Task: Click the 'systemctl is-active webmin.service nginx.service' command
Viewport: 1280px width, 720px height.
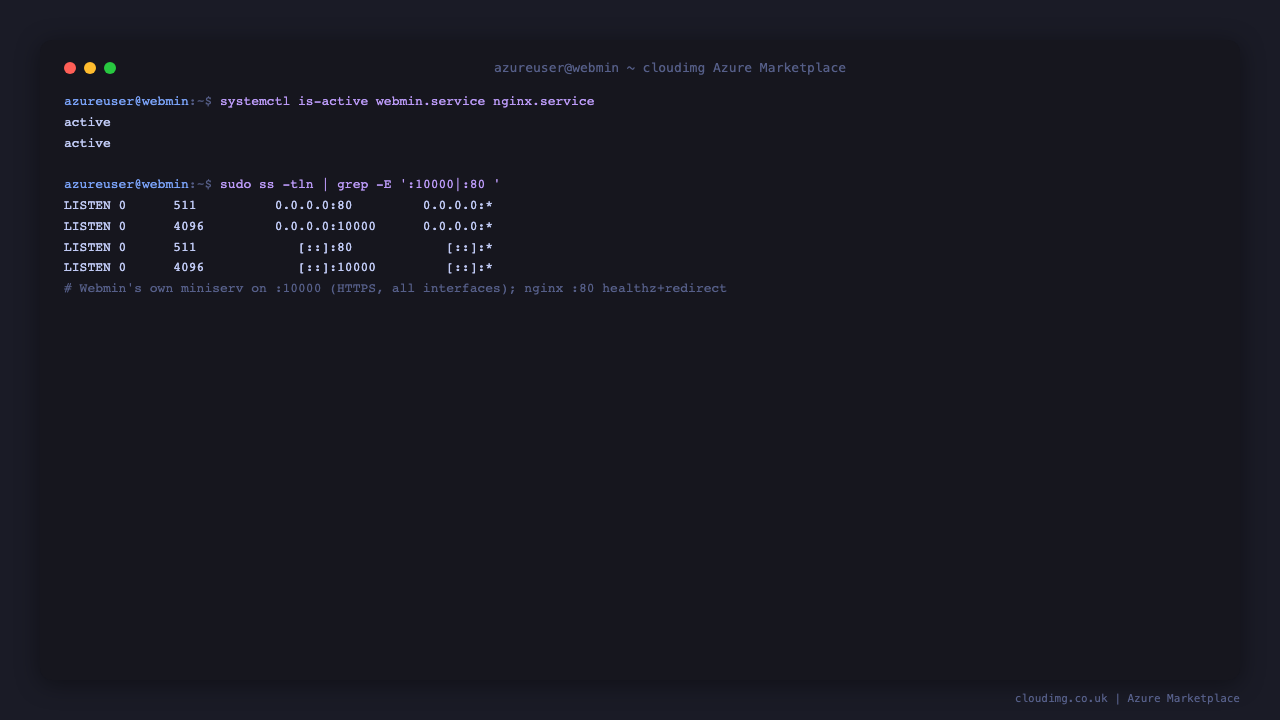Action: point(407,101)
